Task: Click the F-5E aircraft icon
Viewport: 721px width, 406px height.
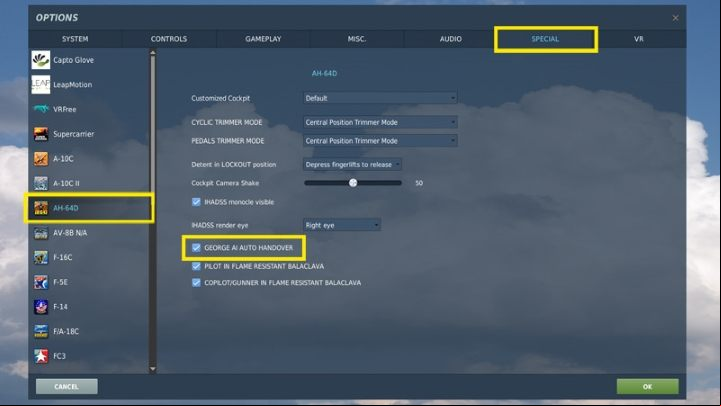Action: point(40,282)
